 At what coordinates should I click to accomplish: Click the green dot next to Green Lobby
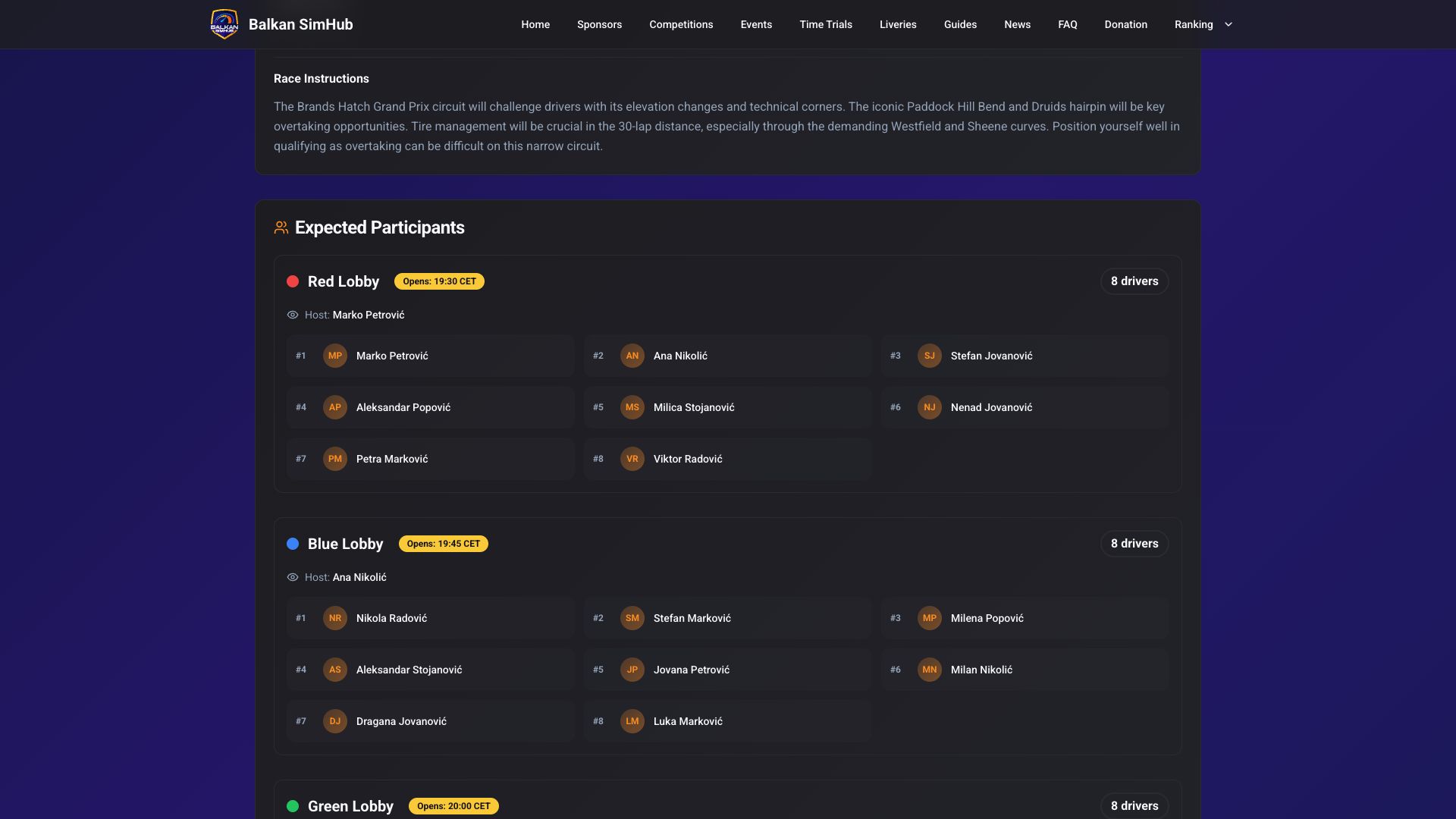click(293, 806)
